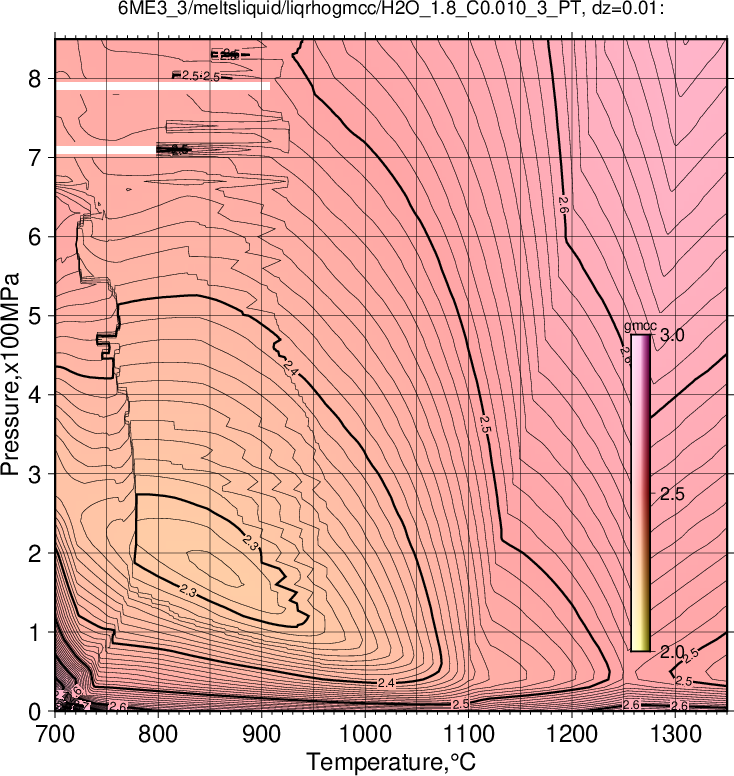Click the 8 tick label on pressure axis

coord(35,79)
